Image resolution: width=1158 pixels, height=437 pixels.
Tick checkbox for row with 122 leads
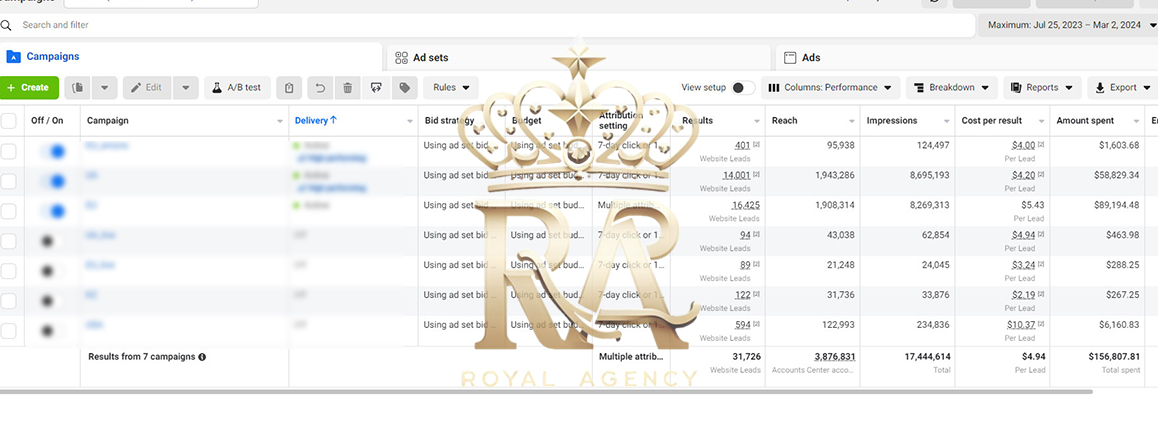pos(8,301)
